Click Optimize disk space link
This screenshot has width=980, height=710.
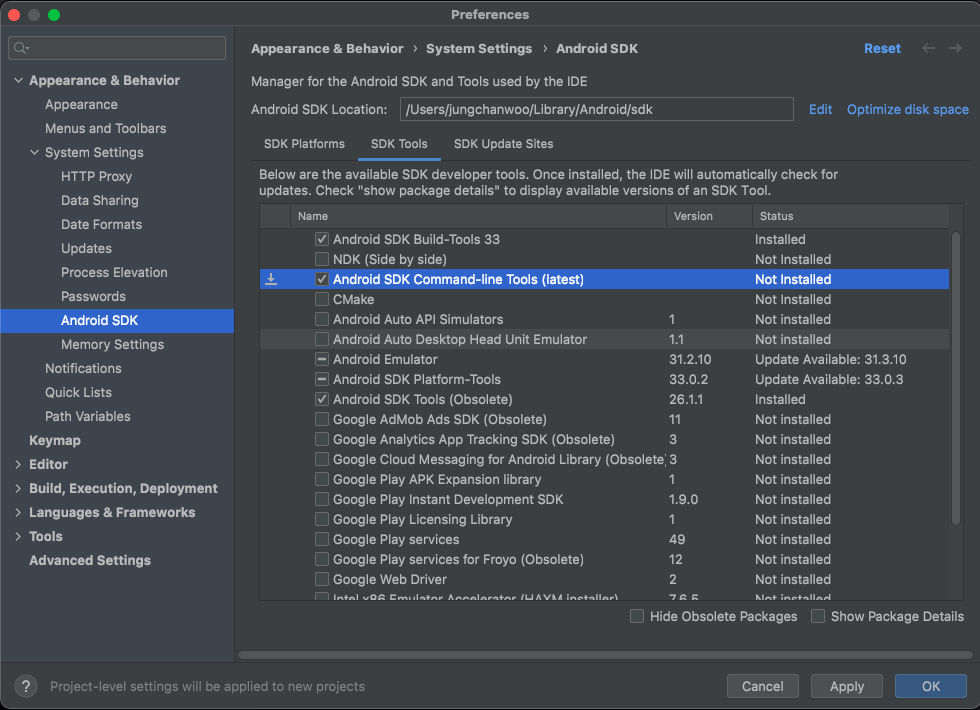908,109
